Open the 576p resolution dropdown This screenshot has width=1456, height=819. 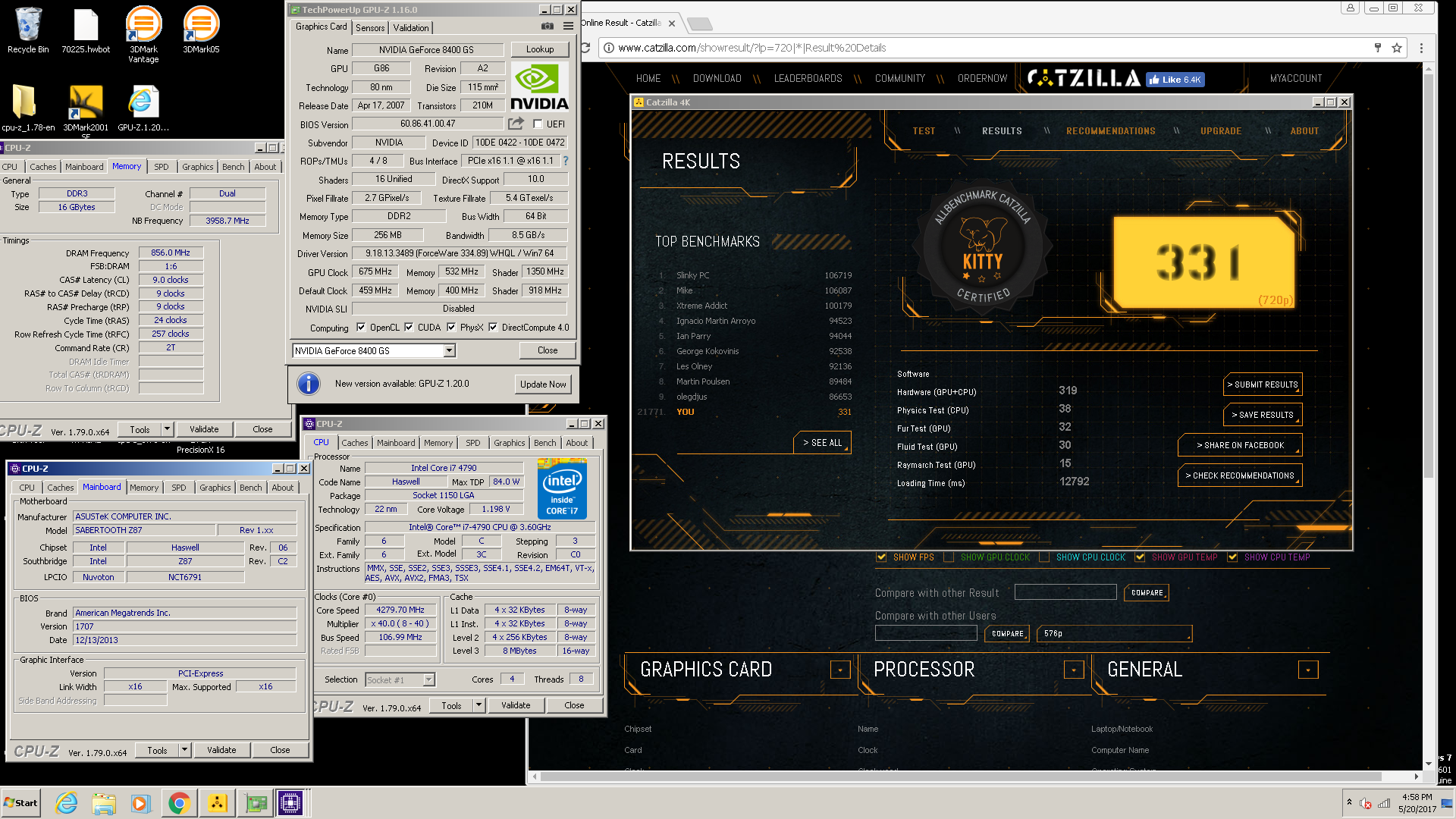coord(1116,633)
